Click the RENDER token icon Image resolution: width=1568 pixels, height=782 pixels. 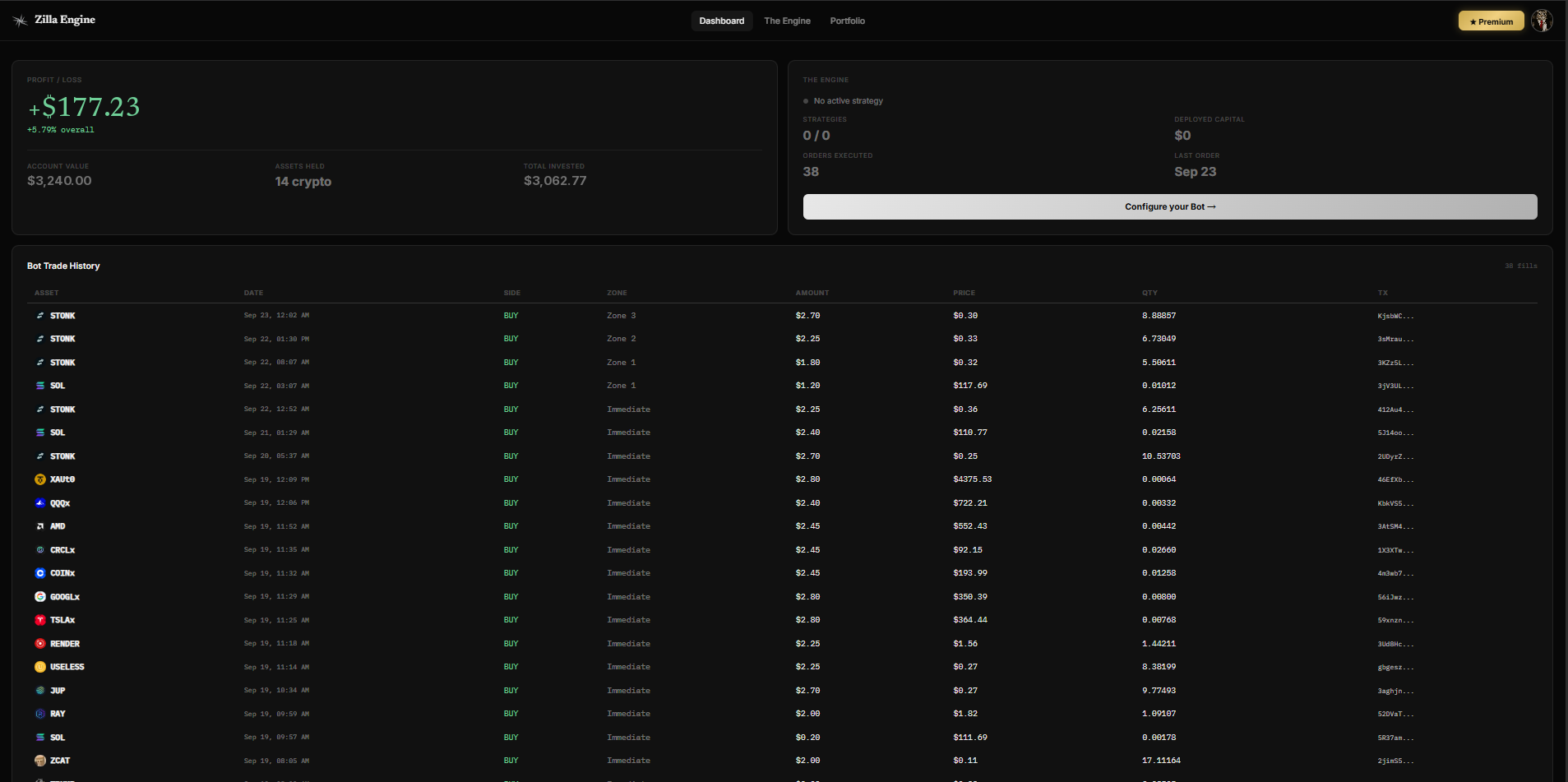tap(40, 644)
